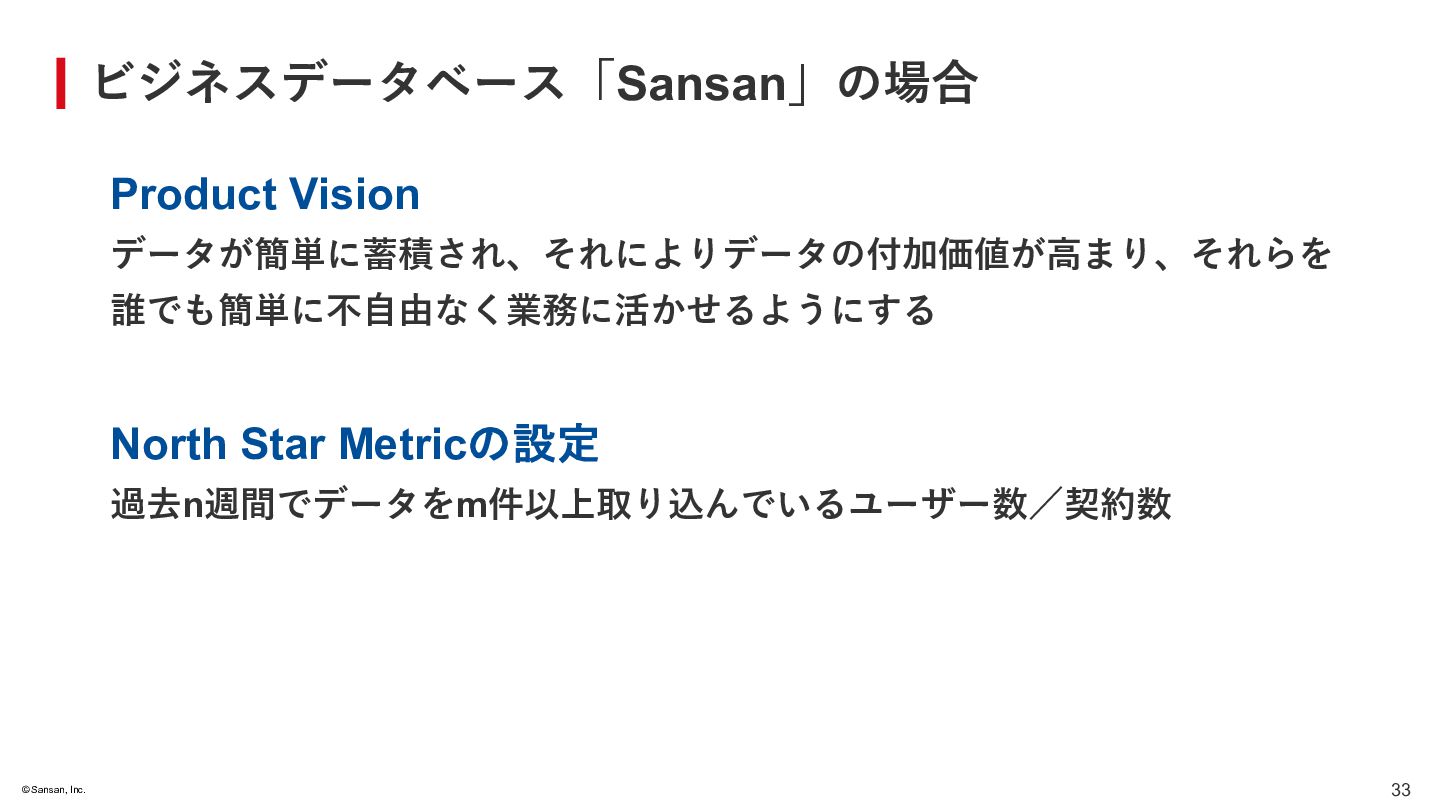
Task: Click the phrase 業務に活かせるようにする
Action: [720, 310]
